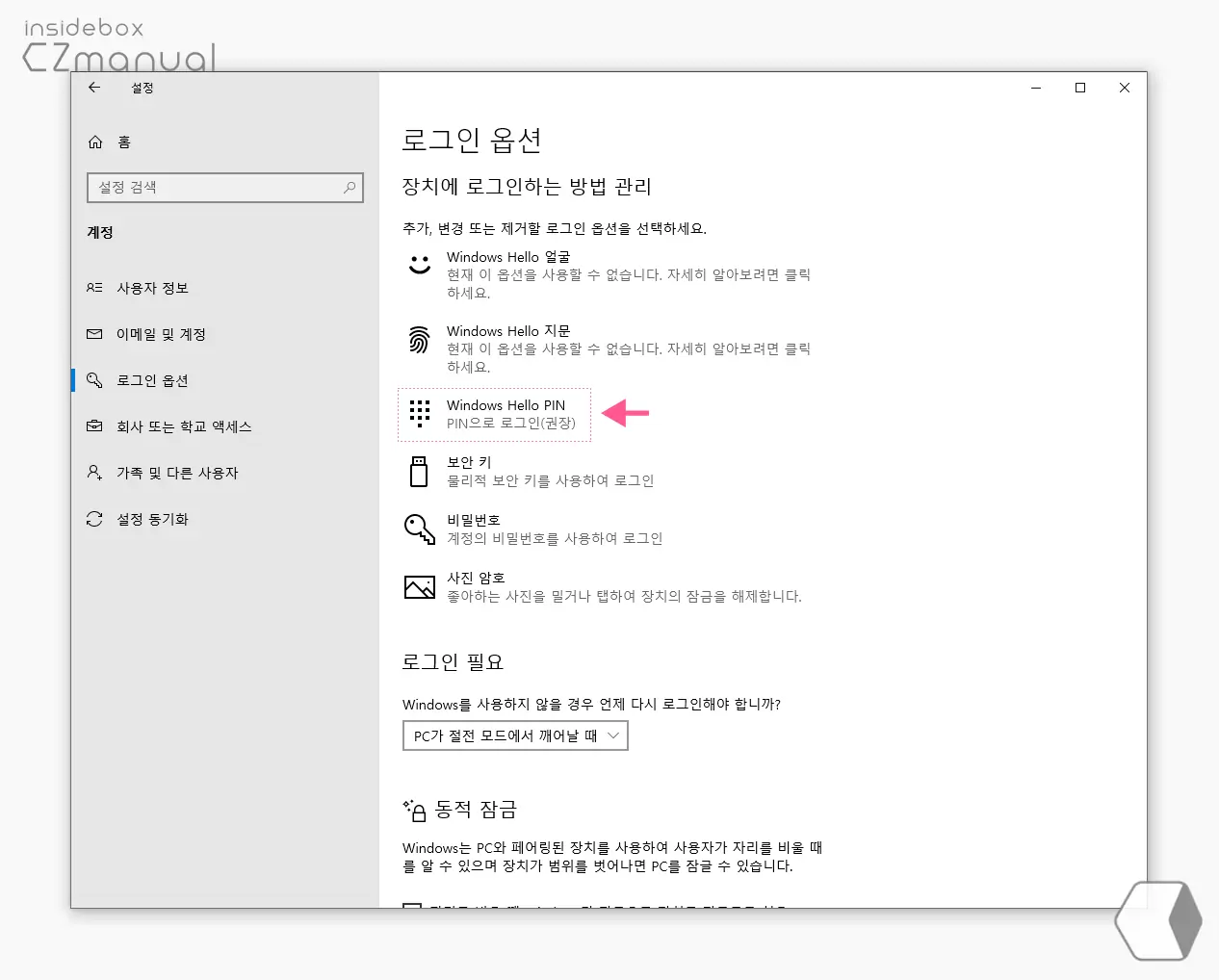Click the 설정 window title
The width and height of the screenshot is (1219, 980).
tap(143, 88)
